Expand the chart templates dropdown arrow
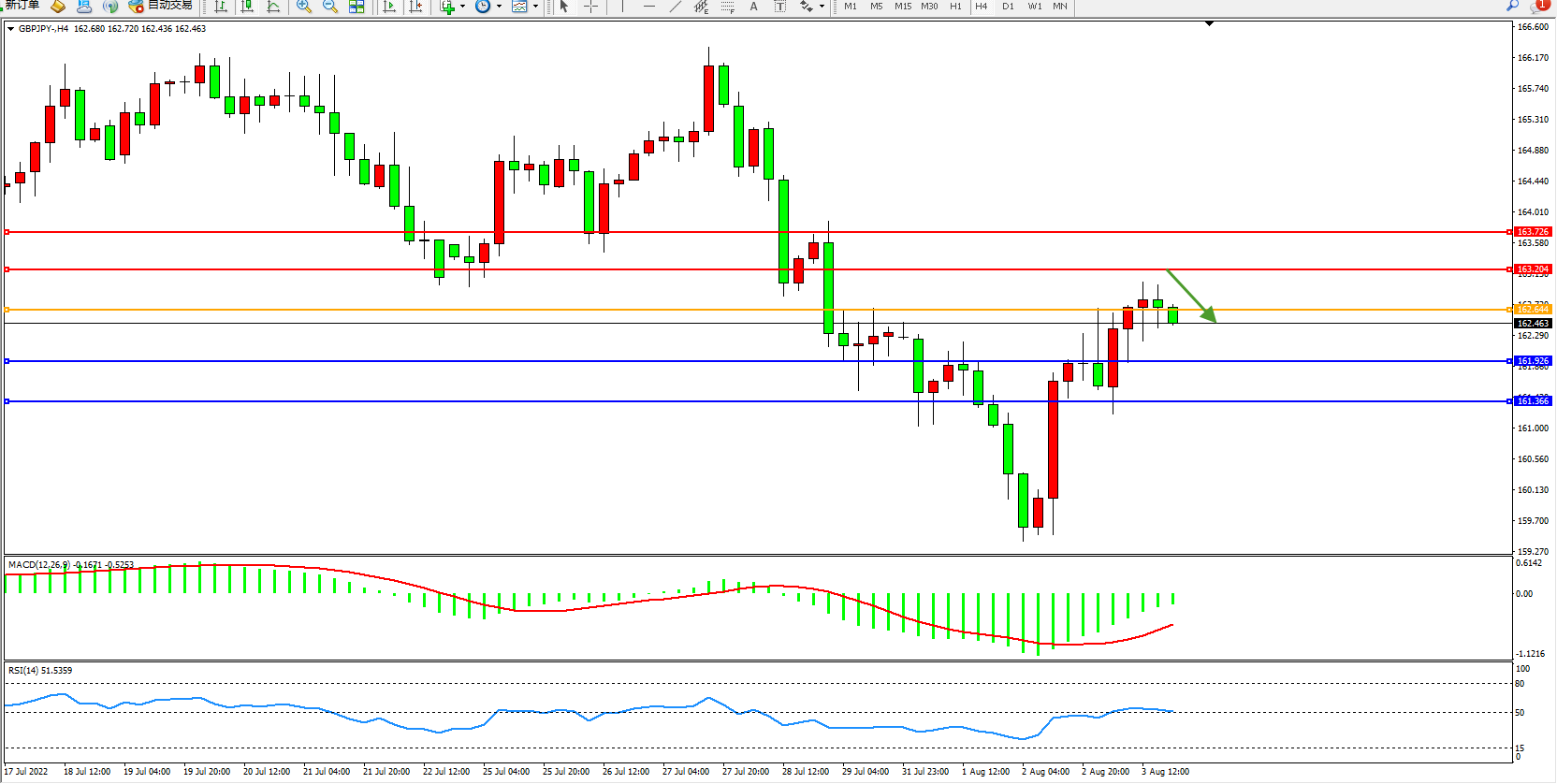The width and height of the screenshot is (1557, 784). pyautogui.click(x=535, y=7)
